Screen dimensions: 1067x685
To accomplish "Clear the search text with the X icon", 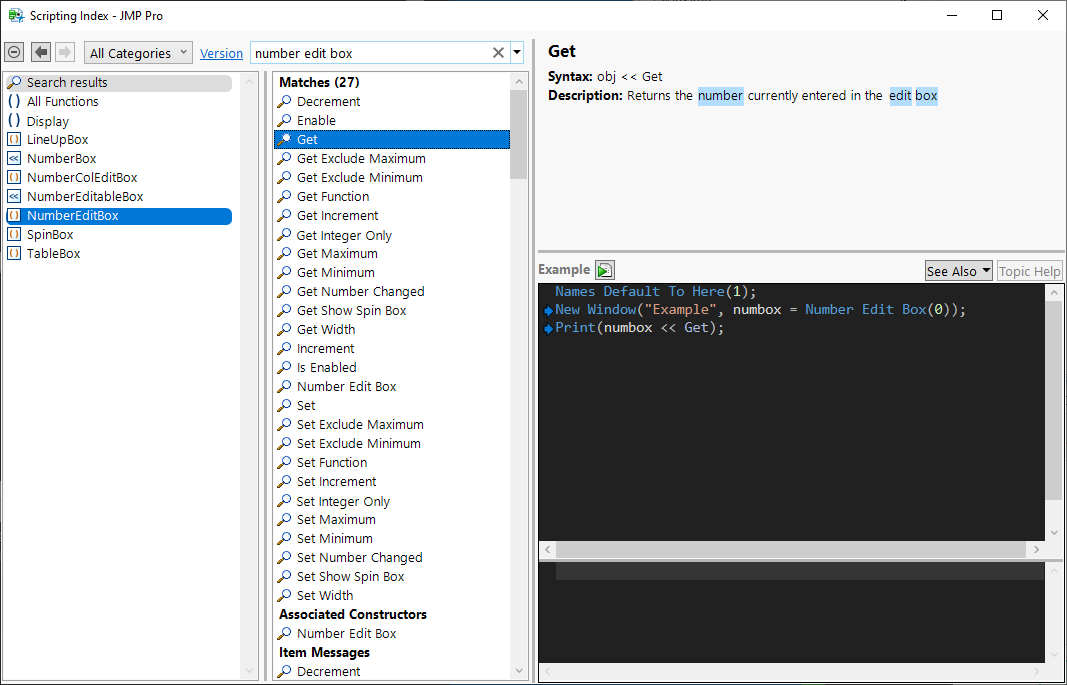I will (498, 53).
